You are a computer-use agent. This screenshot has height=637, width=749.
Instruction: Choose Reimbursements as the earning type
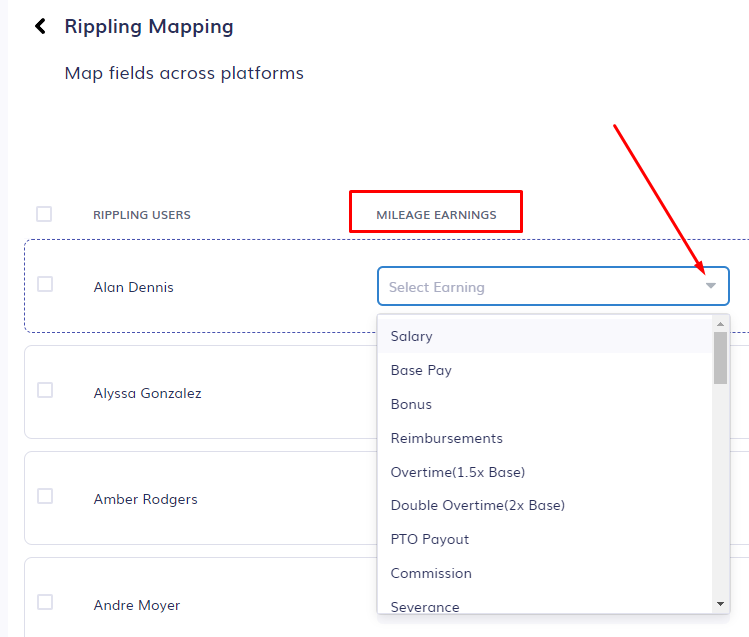point(446,438)
